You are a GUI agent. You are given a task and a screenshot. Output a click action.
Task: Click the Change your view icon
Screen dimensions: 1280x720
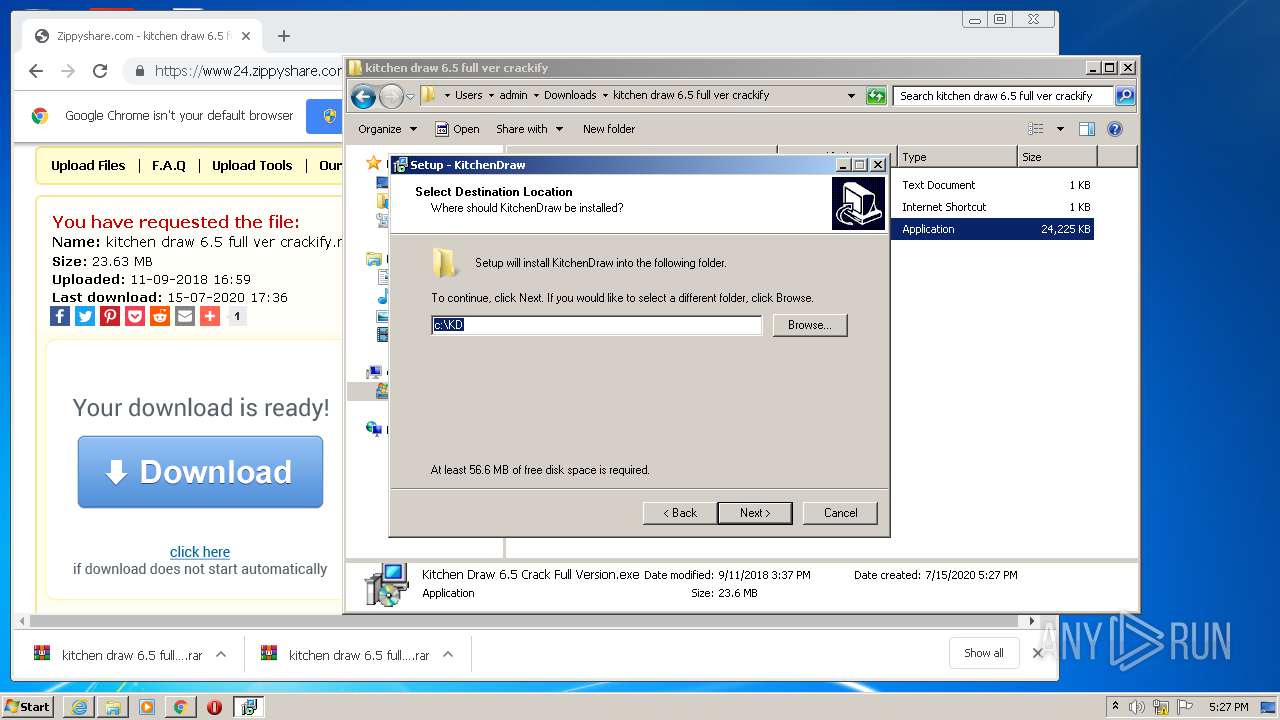coord(1036,129)
